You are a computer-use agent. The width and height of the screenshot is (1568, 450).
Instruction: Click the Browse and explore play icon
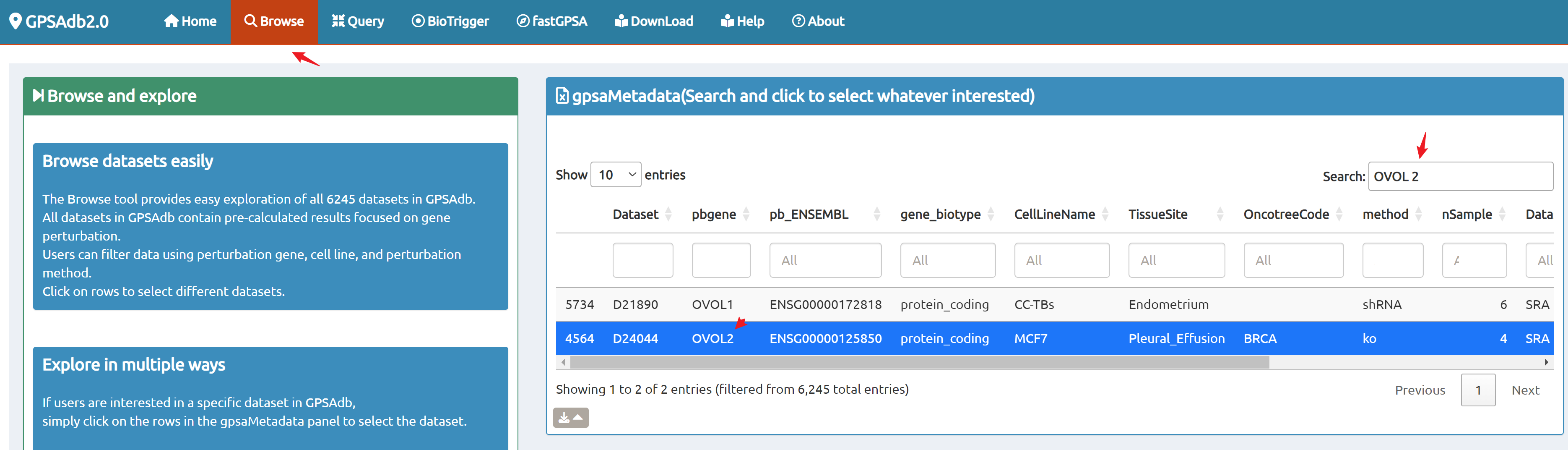coord(38,96)
